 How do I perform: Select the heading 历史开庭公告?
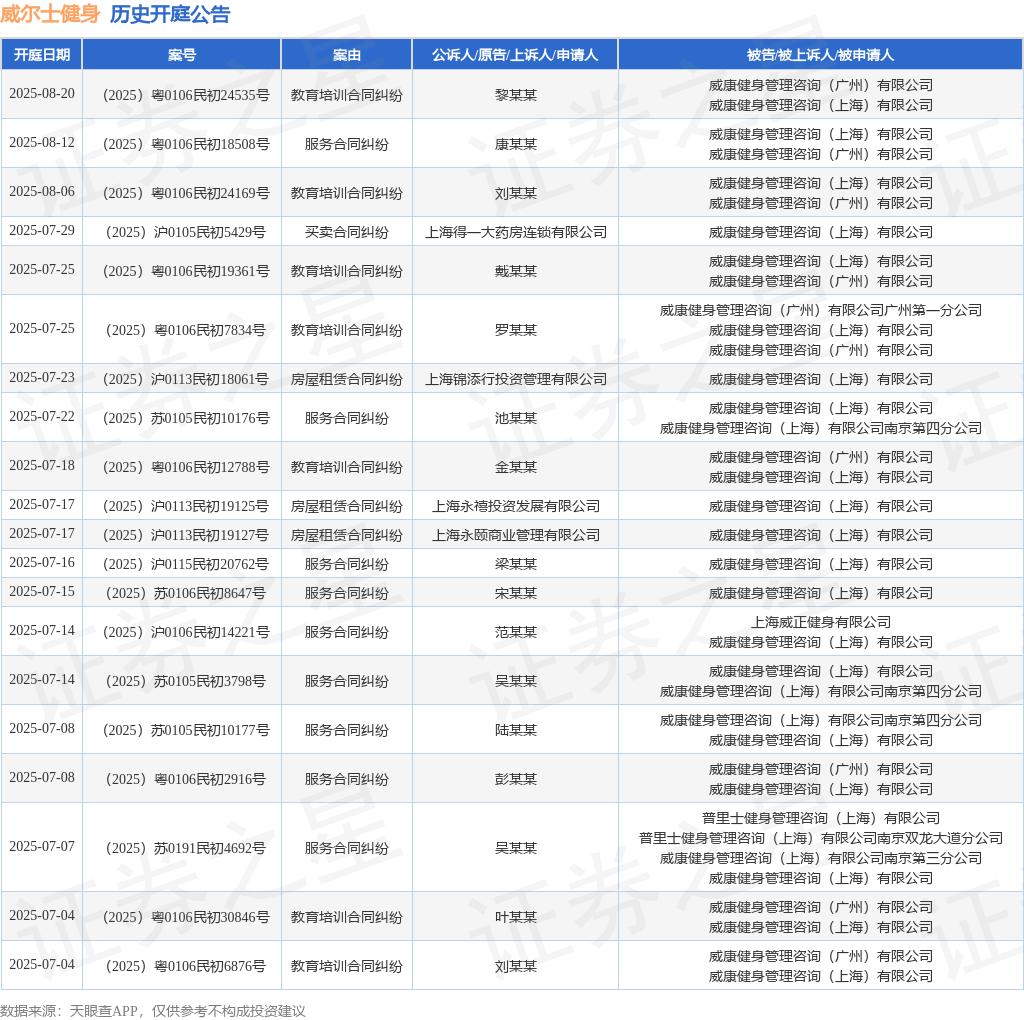170,14
